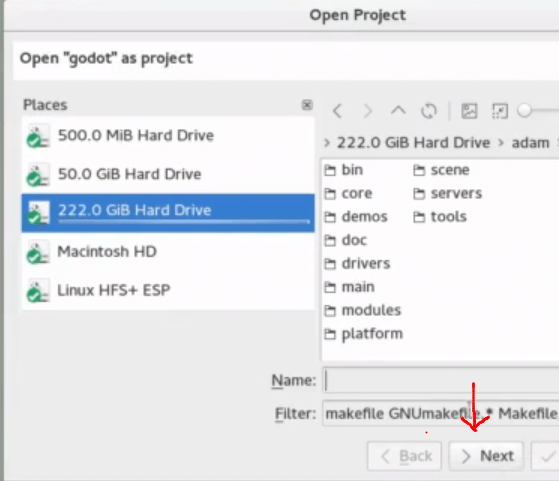Open the Filter combo box
This screenshot has height=481, width=559.
point(441,414)
